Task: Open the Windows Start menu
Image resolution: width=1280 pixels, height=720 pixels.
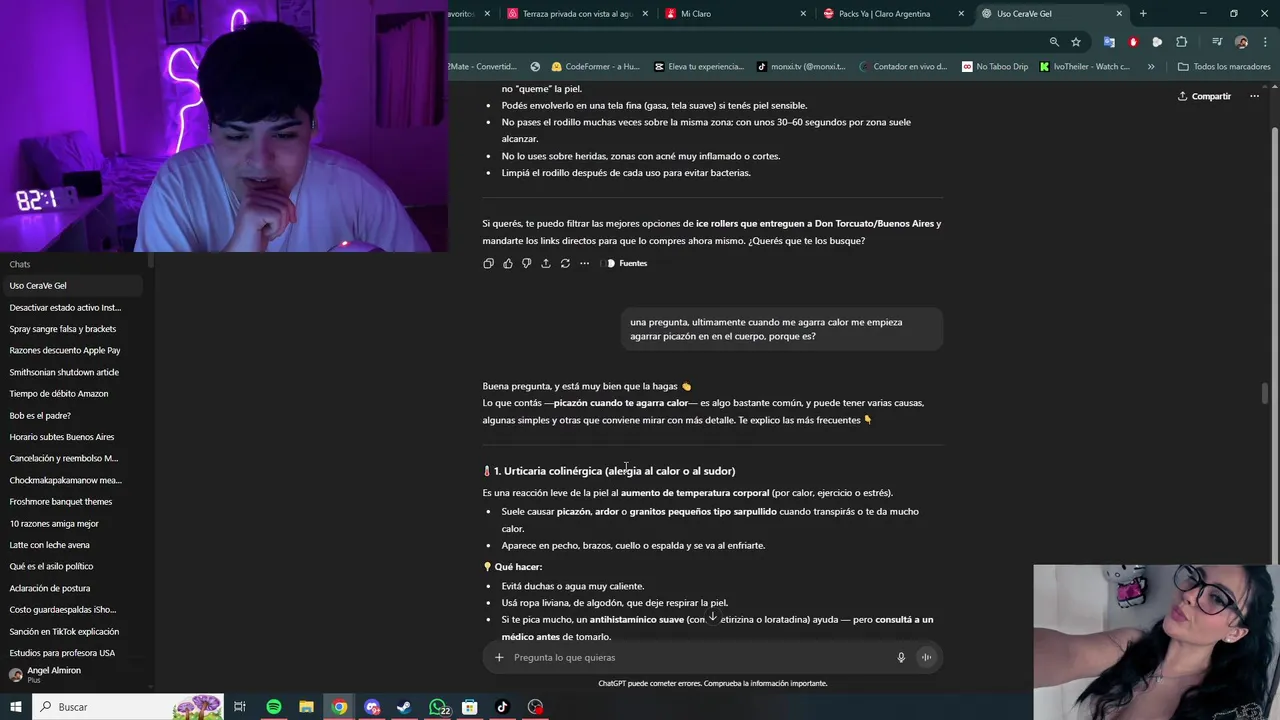Action: [x=15, y=707]
